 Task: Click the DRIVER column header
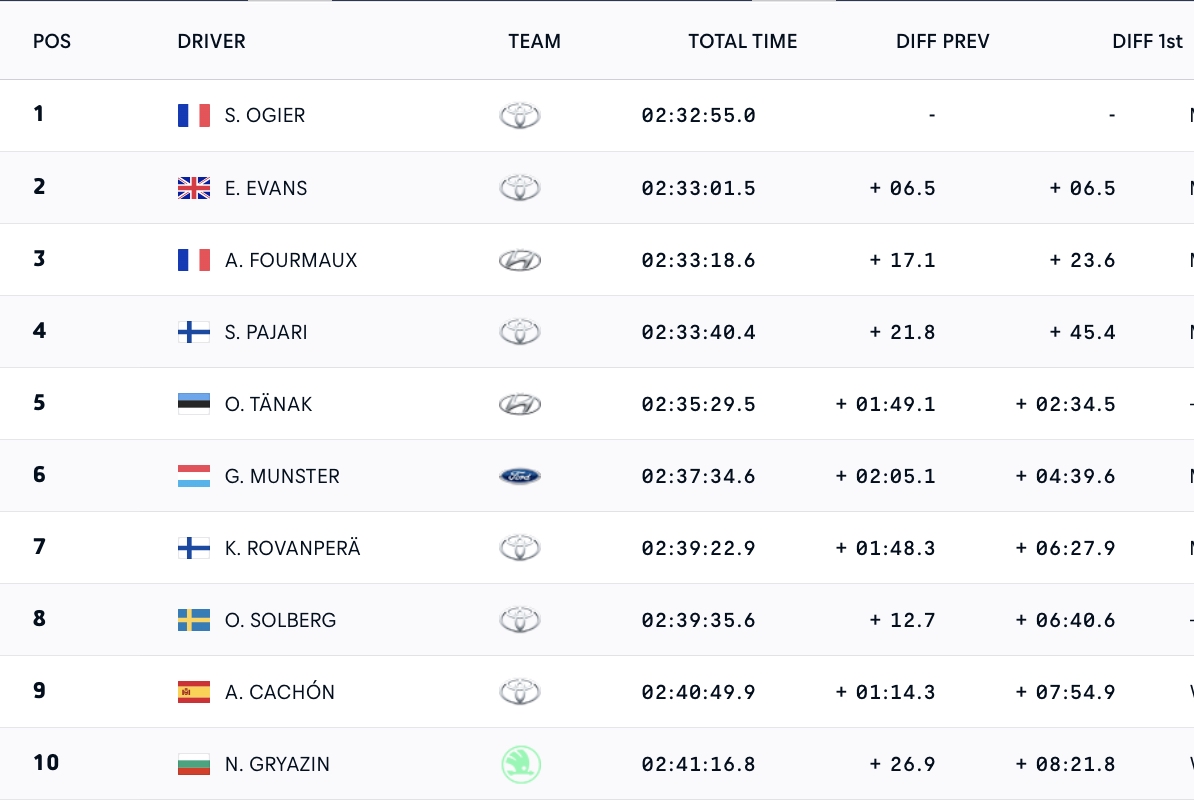click(x=211, y=41)
